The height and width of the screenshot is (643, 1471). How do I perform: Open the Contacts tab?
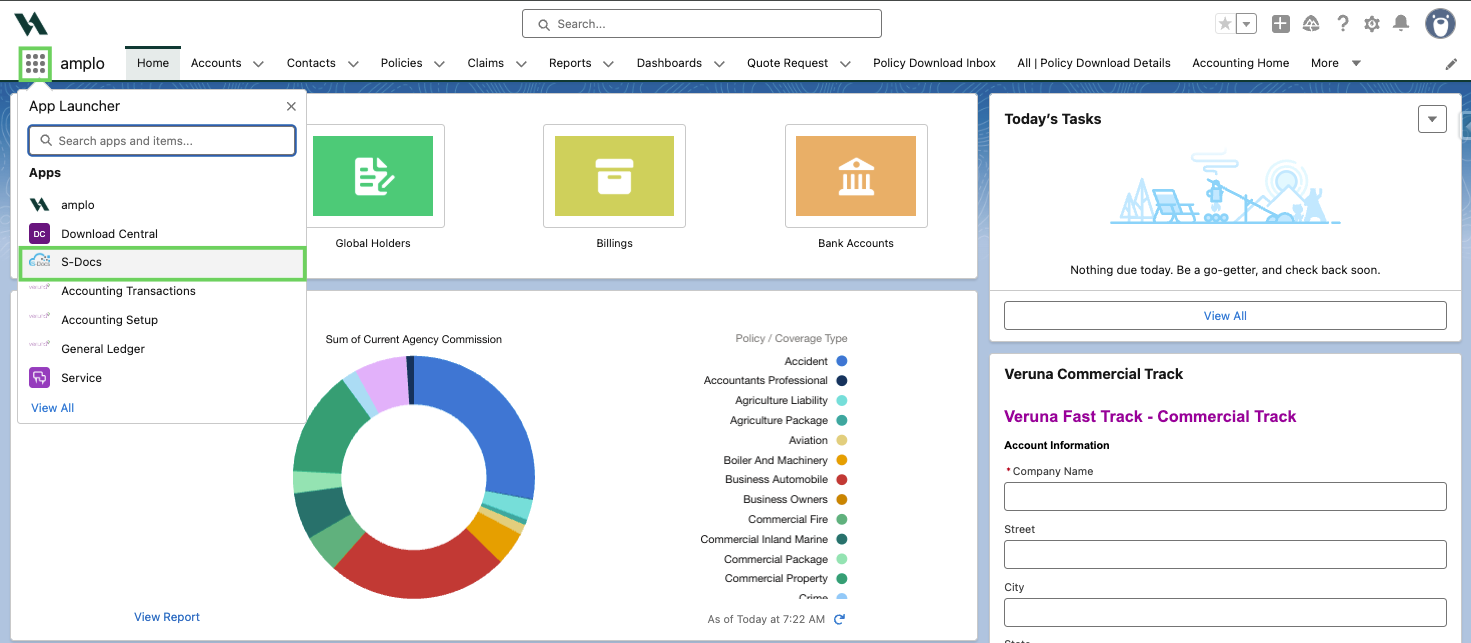pyautogui.click(x=311, y=63)
